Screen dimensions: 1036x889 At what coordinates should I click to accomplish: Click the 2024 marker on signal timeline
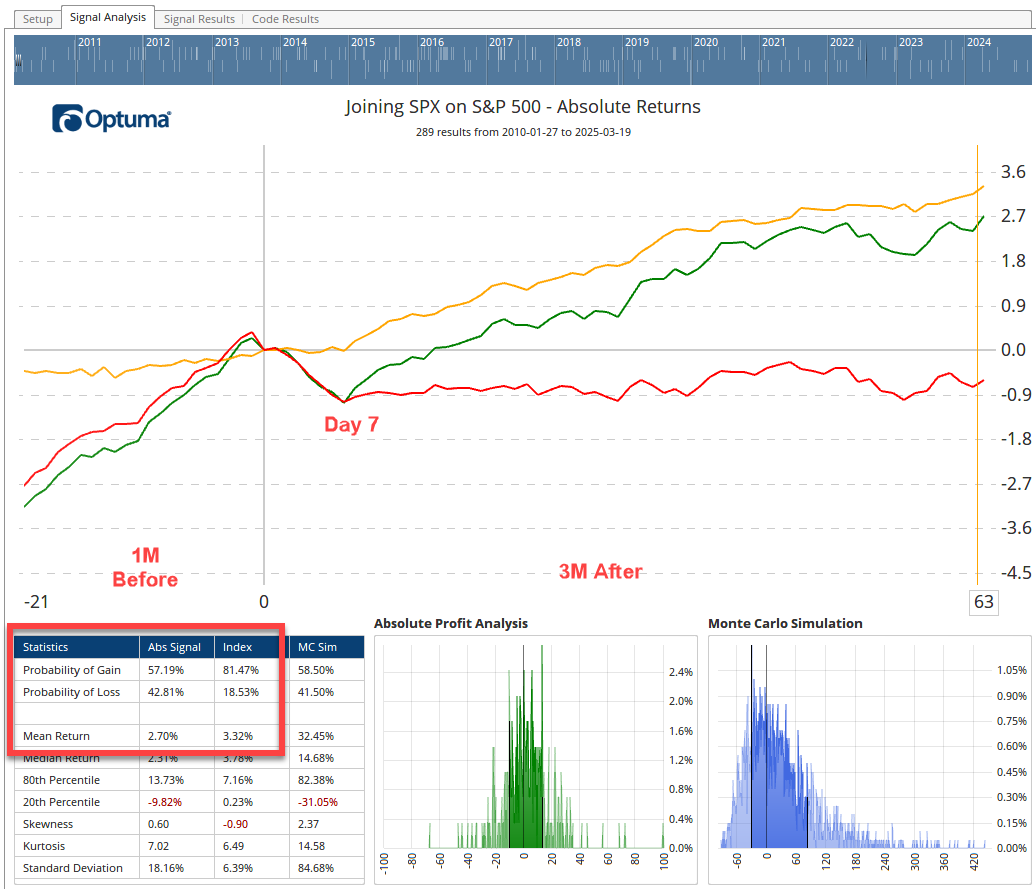pos(978,43)
